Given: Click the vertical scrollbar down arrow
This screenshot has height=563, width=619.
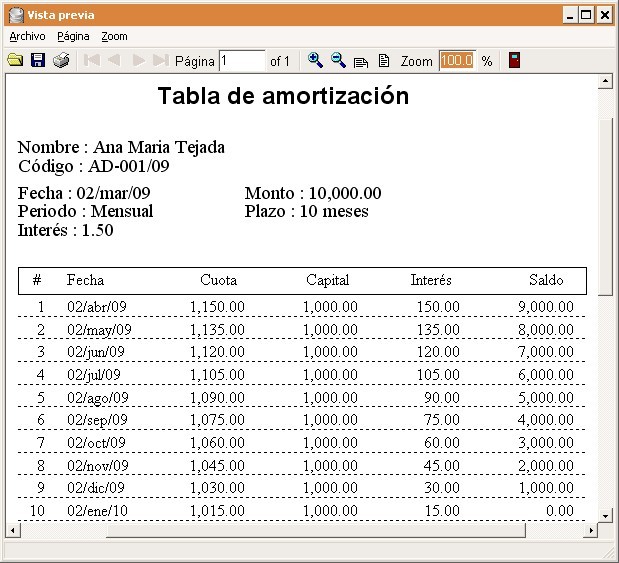Looking at the screenshot, I should (x=605, y=515).
